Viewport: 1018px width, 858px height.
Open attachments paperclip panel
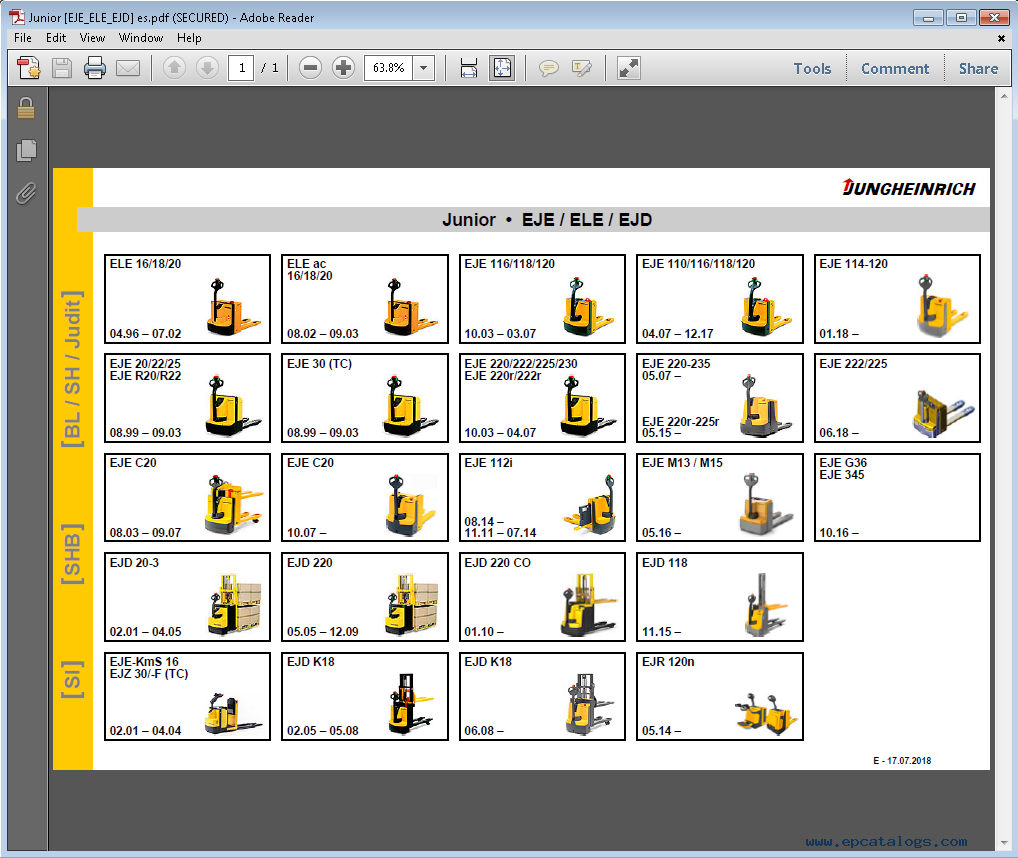[26, 193]
